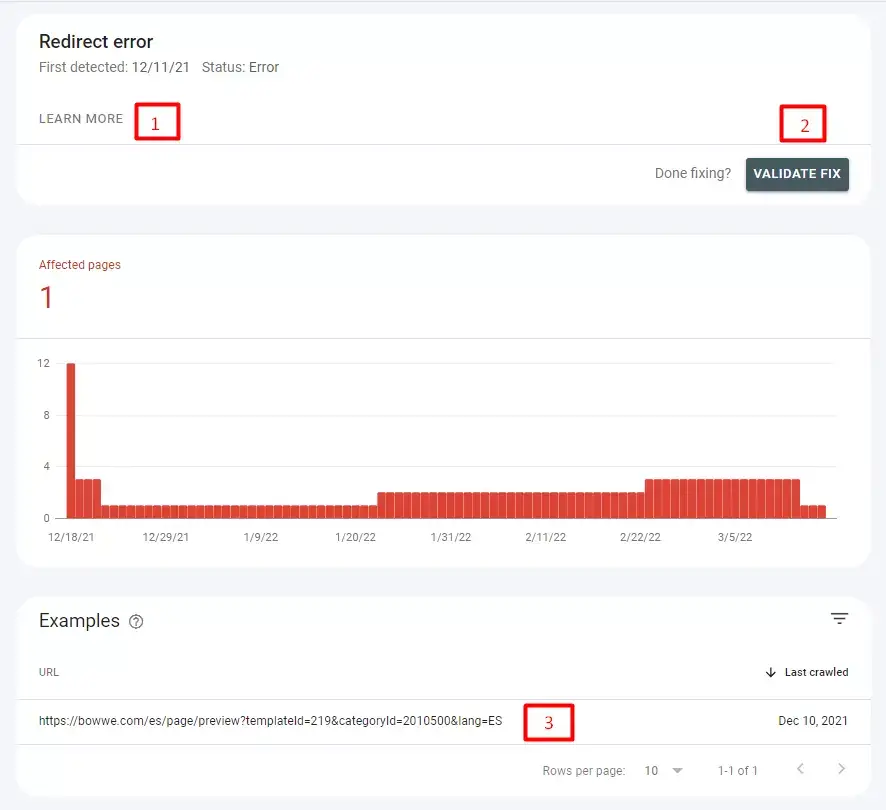This screenshot has width=886, height=810.
Task: Click the 'Rows per page:' label
Action: (584, 770)
